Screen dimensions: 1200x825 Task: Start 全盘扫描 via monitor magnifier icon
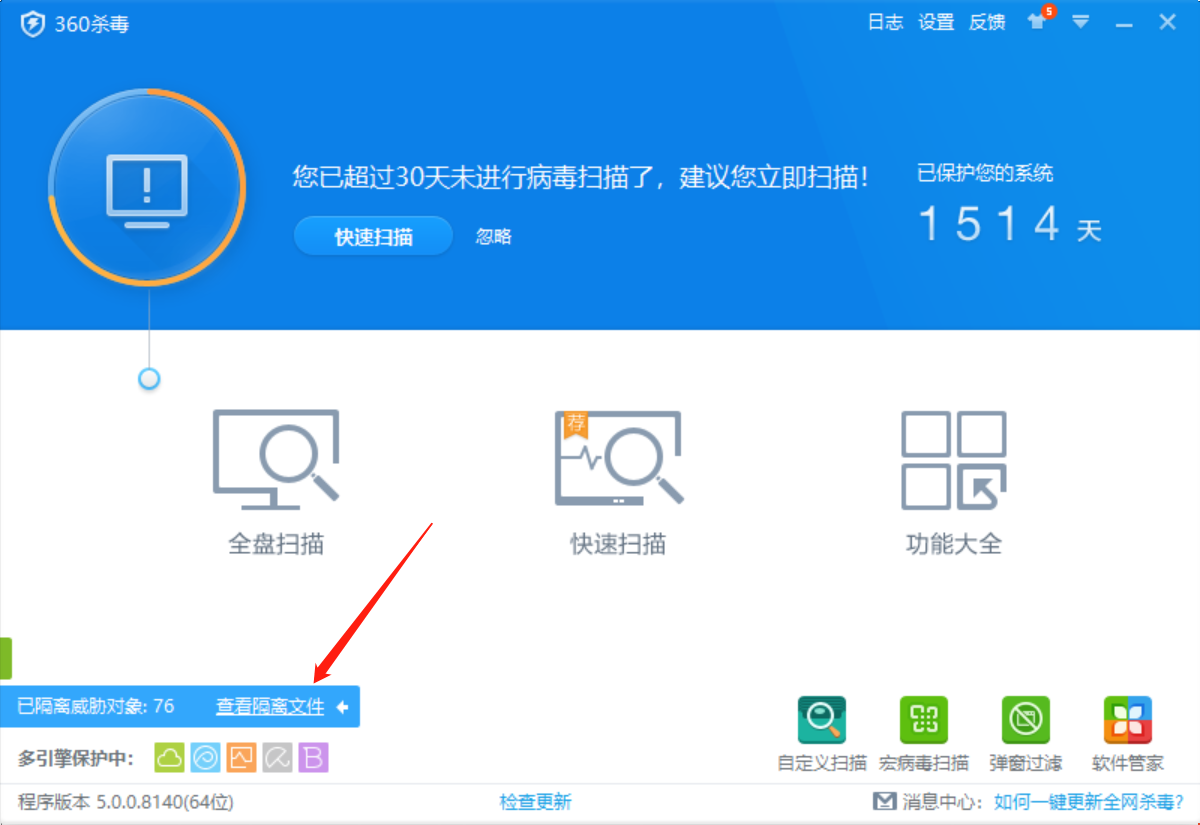point(276,459)
